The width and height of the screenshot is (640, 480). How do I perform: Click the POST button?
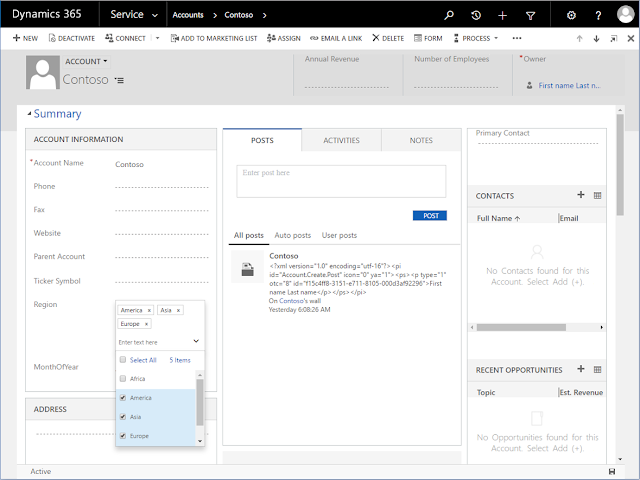pyautogui.click(x=430, y=216)
